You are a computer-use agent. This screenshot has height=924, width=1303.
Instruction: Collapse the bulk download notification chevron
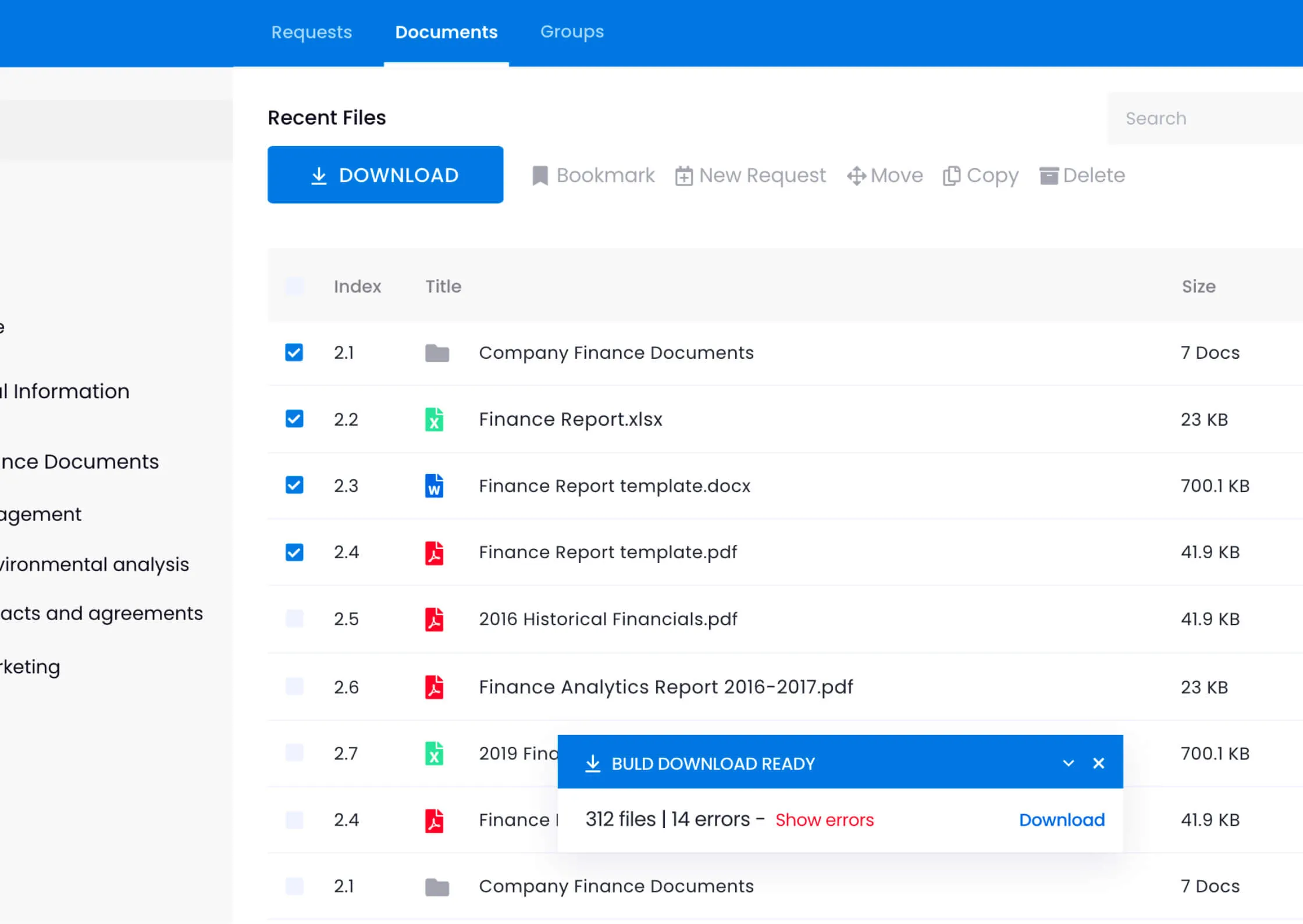(x=1068, y=763)
